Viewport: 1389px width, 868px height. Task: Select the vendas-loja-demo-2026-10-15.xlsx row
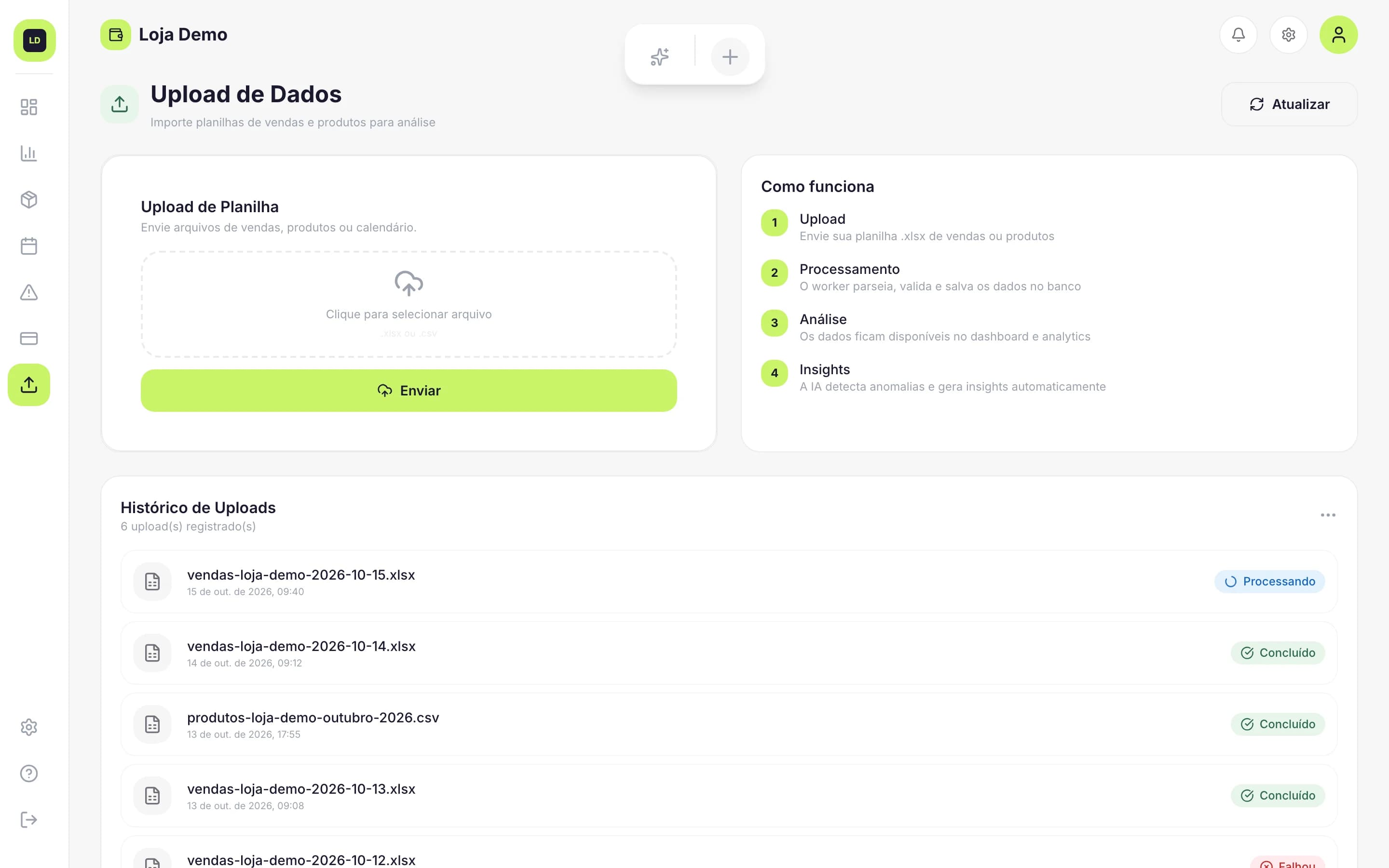click(x=729, y=582)
